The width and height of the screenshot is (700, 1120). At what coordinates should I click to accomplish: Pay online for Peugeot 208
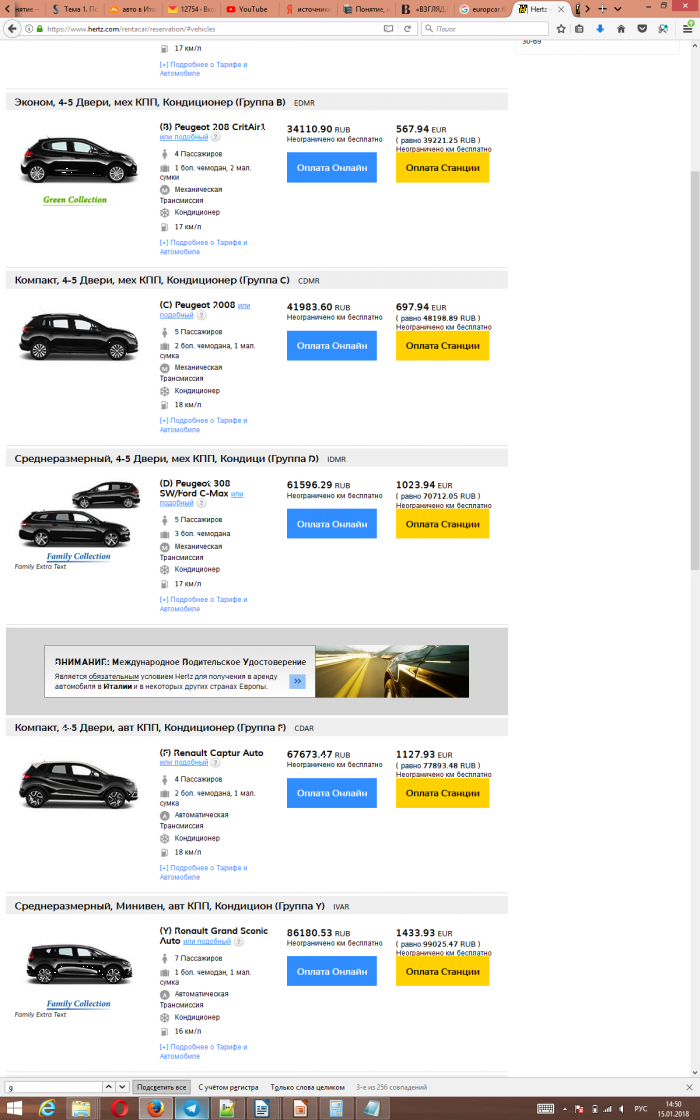coord(331,168)
